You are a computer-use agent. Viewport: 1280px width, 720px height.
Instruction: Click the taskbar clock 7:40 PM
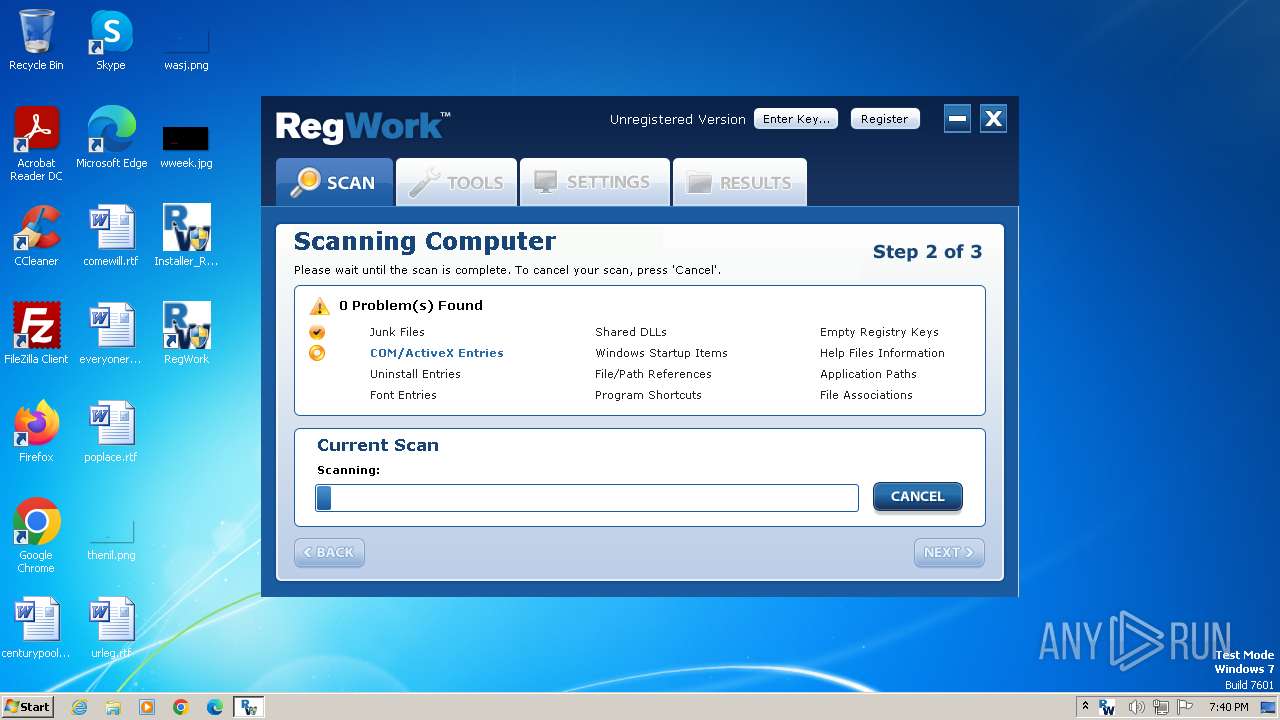tap(1228, 707)
